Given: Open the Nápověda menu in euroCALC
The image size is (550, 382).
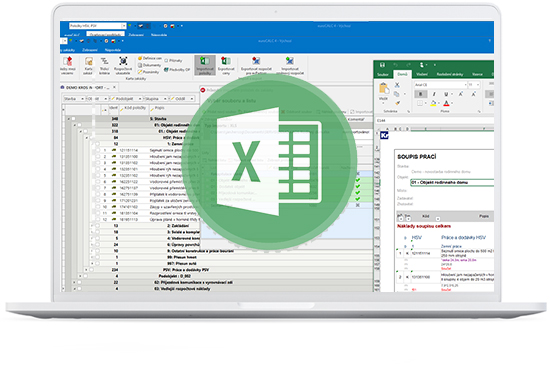Looking at the screenshot, I should (113, 50).
